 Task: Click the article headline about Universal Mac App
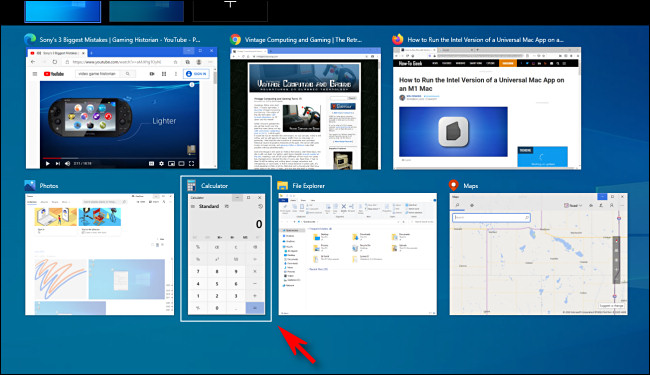[x=481, y=84]
